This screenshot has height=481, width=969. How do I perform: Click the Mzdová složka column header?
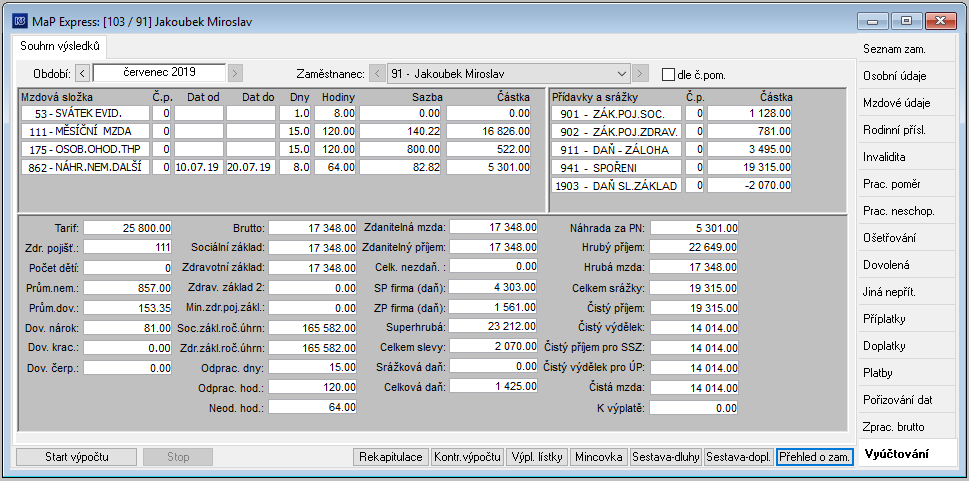tap(57, 97)
